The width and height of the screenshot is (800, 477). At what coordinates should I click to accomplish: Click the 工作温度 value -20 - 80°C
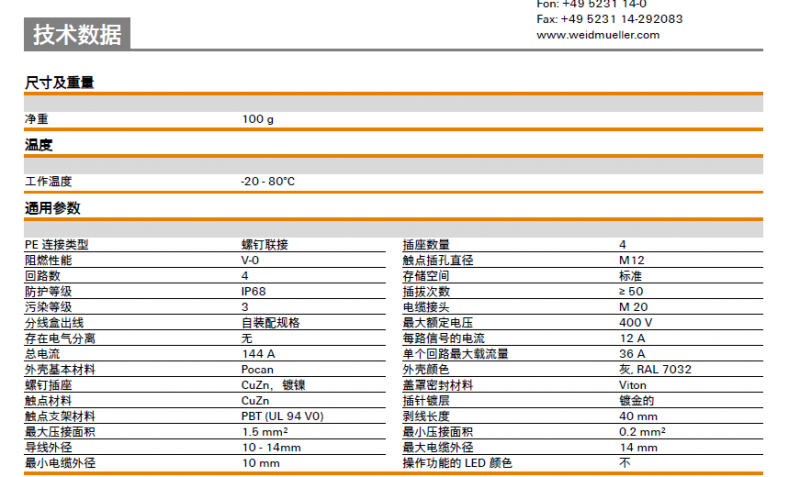[268, 181]
